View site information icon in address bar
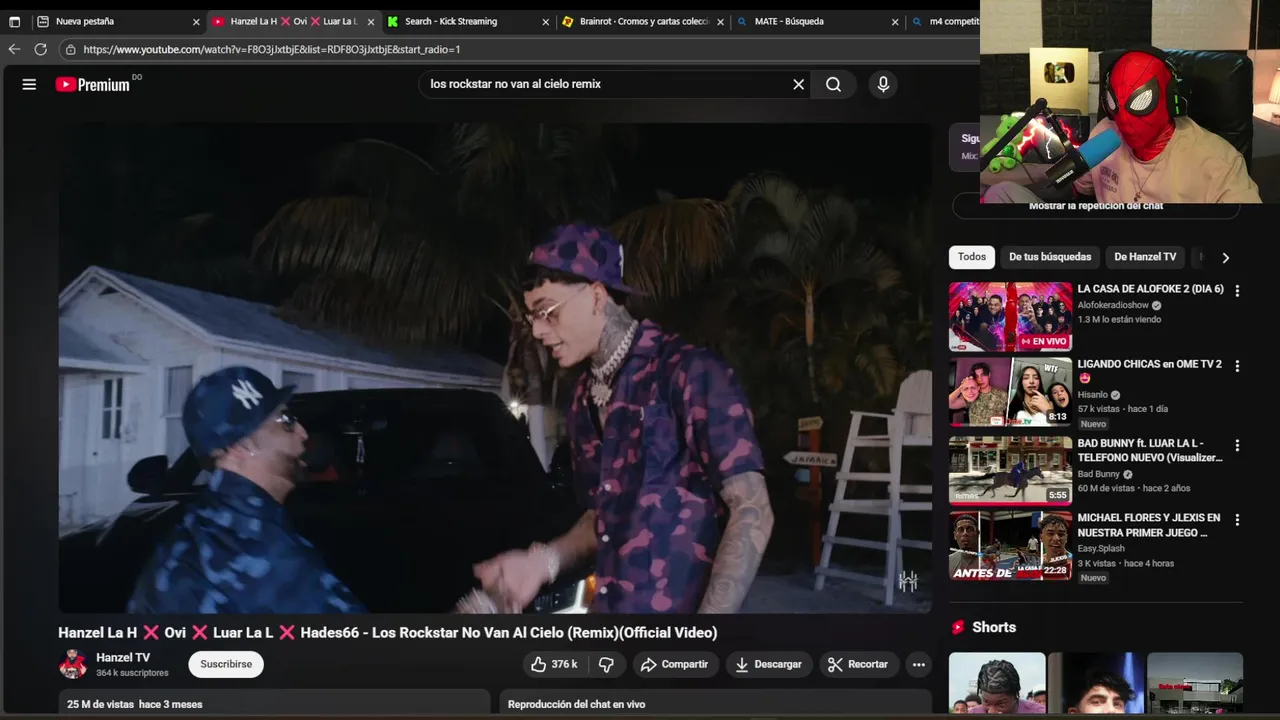1280x720 pixels. point(70,49)
